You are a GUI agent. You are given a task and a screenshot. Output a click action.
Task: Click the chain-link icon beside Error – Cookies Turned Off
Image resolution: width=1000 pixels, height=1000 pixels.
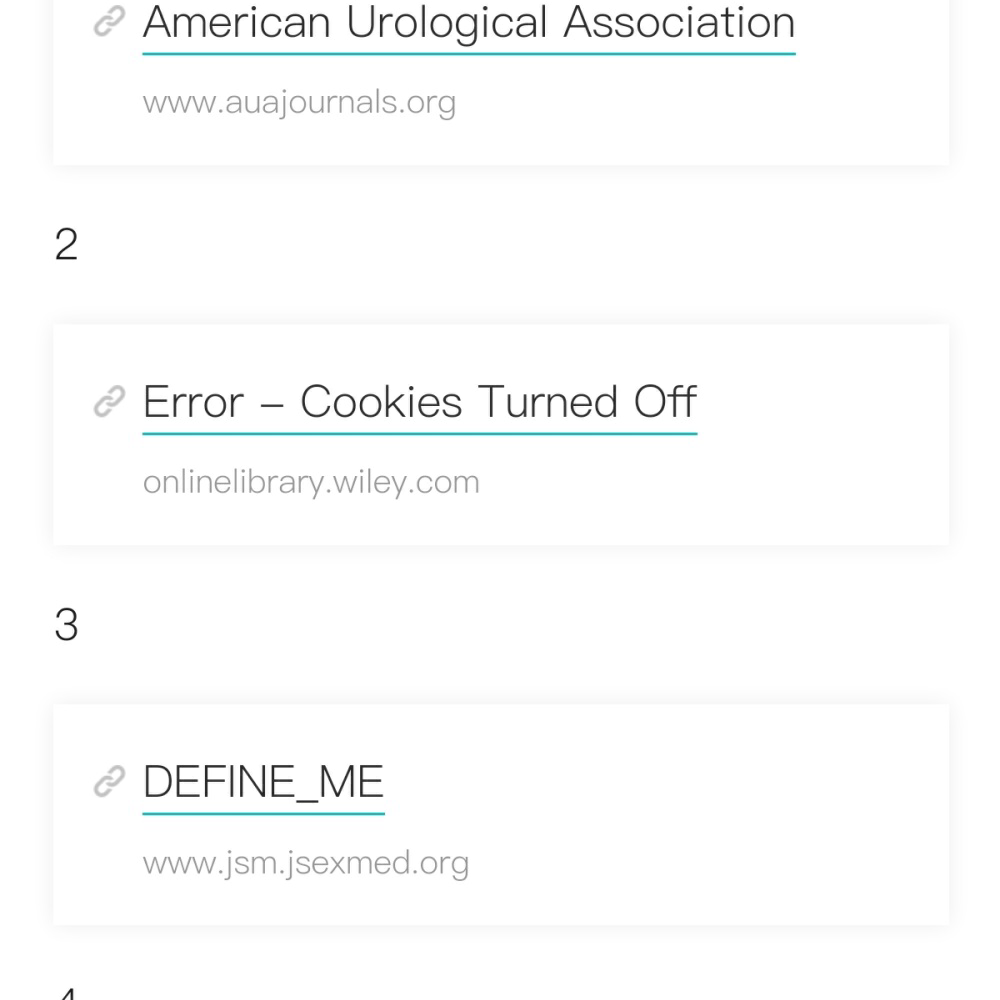(110, 401)
